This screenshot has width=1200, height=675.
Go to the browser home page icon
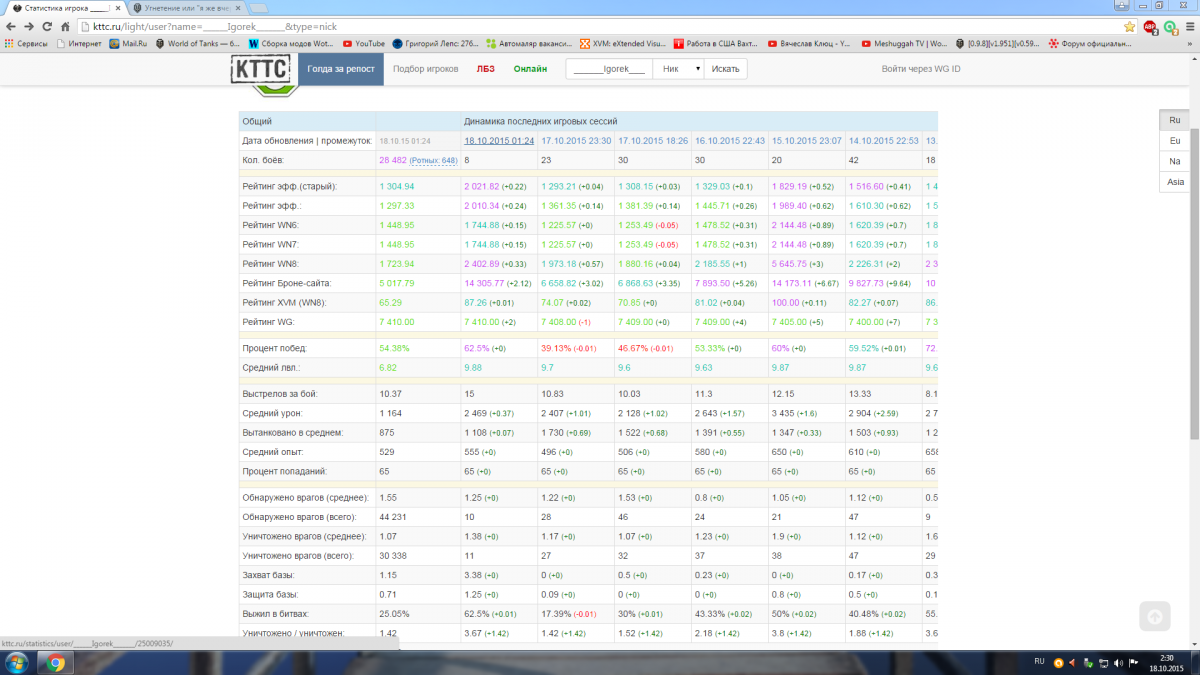[66, 27]
